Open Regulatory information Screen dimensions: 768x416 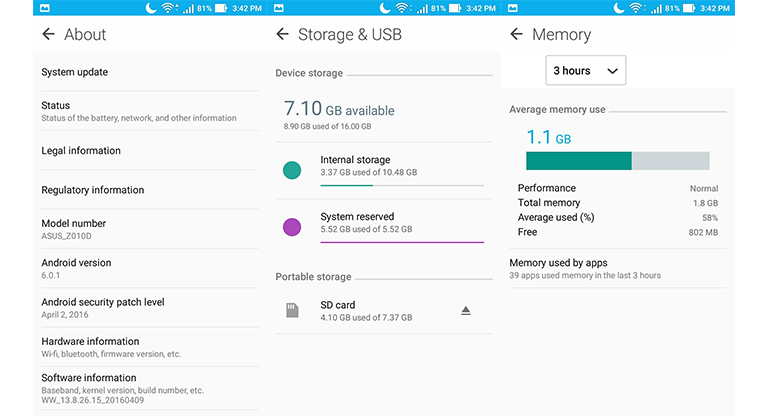pos(150,190)
